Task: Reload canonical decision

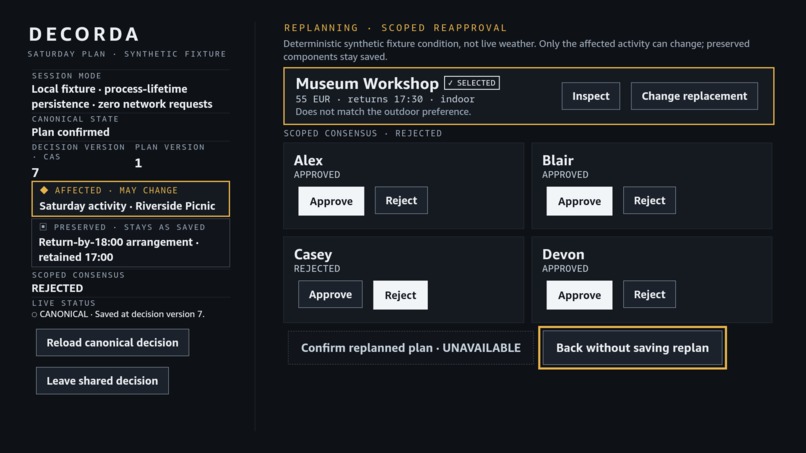Action: tap(113, 342)
